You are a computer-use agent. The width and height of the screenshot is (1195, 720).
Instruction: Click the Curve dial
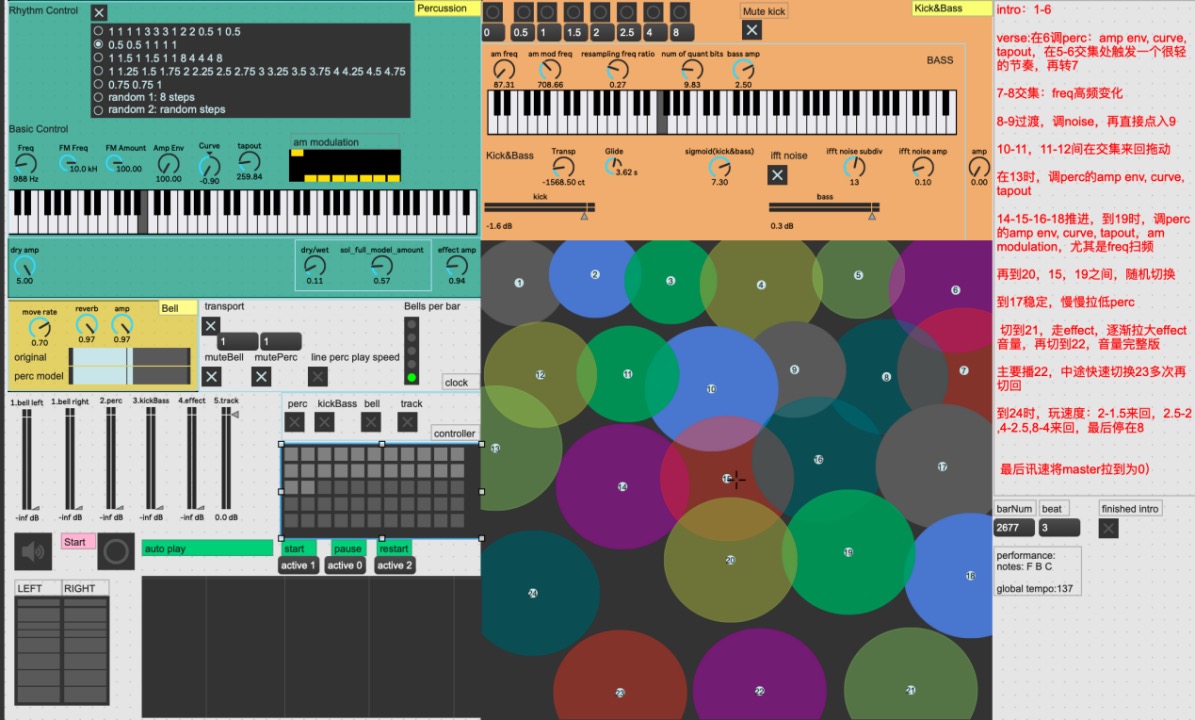[209, 165]
